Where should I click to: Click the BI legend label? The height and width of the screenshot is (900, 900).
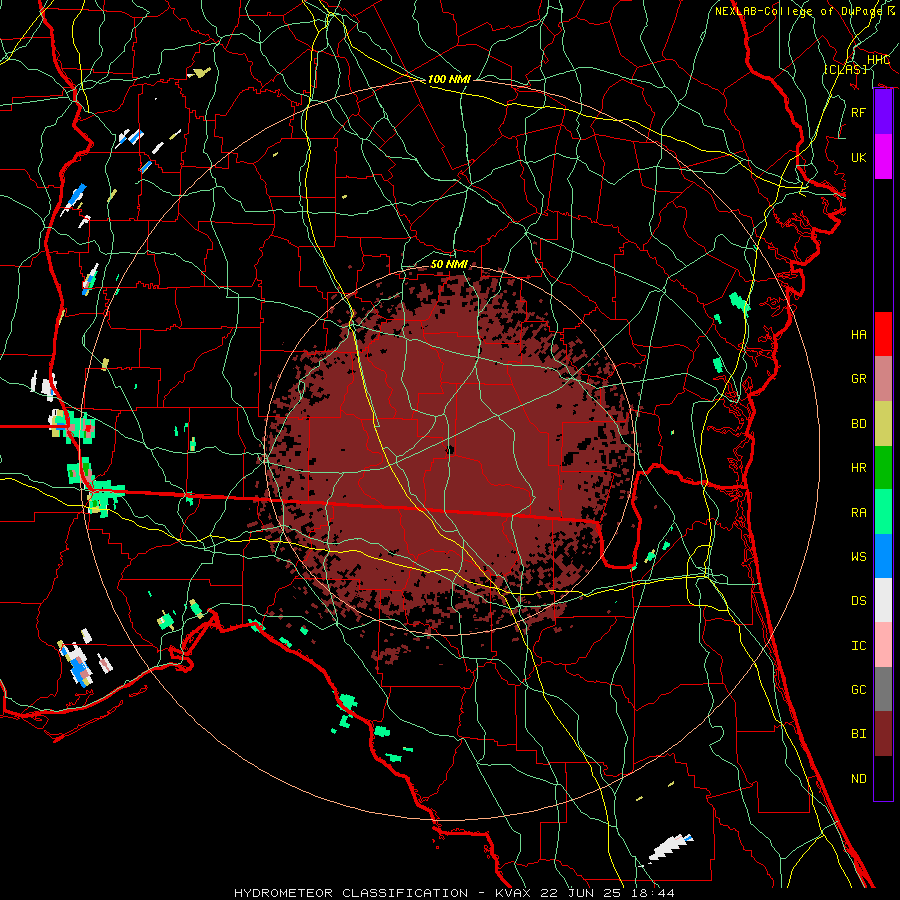click(858, 734)
